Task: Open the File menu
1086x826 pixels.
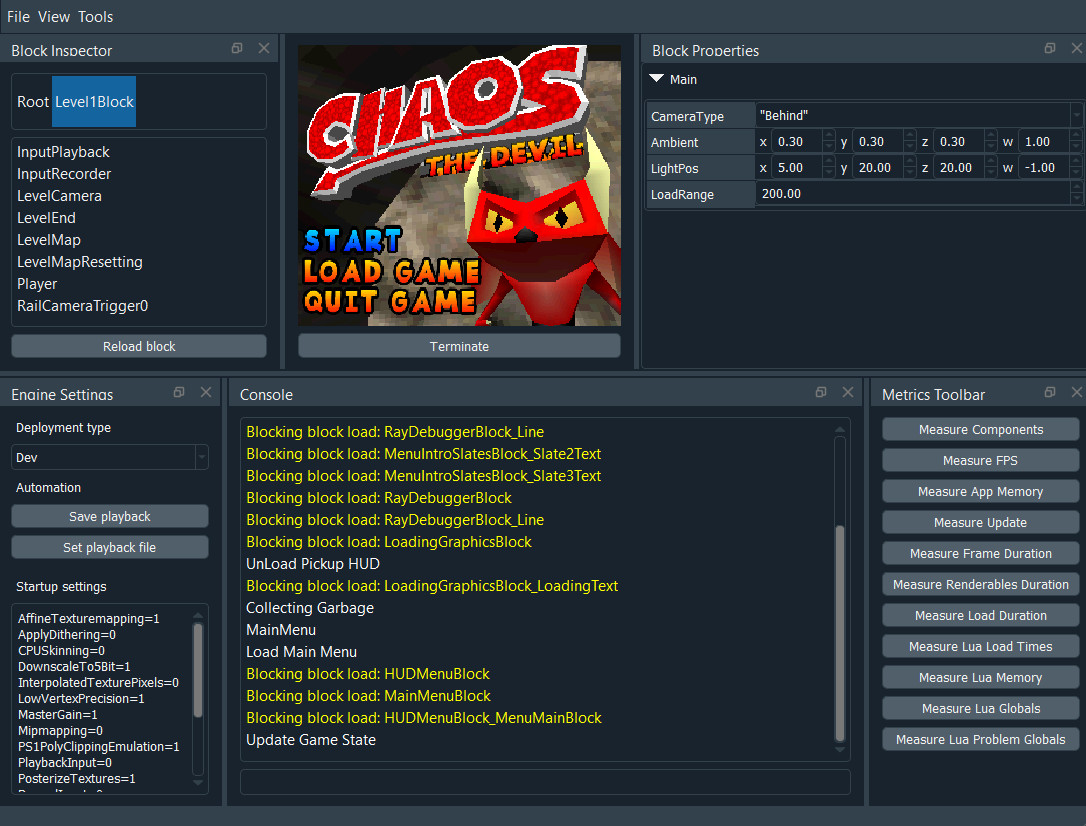Action: pyautogui.click(x=18, y=17)
